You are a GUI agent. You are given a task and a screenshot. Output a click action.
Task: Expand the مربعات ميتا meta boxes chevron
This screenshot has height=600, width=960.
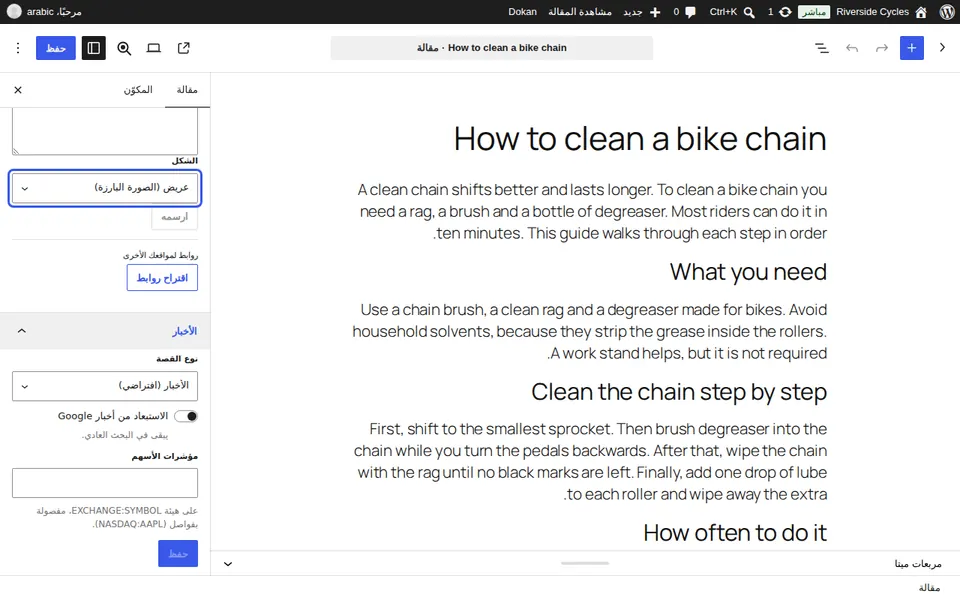click(228, 564)
